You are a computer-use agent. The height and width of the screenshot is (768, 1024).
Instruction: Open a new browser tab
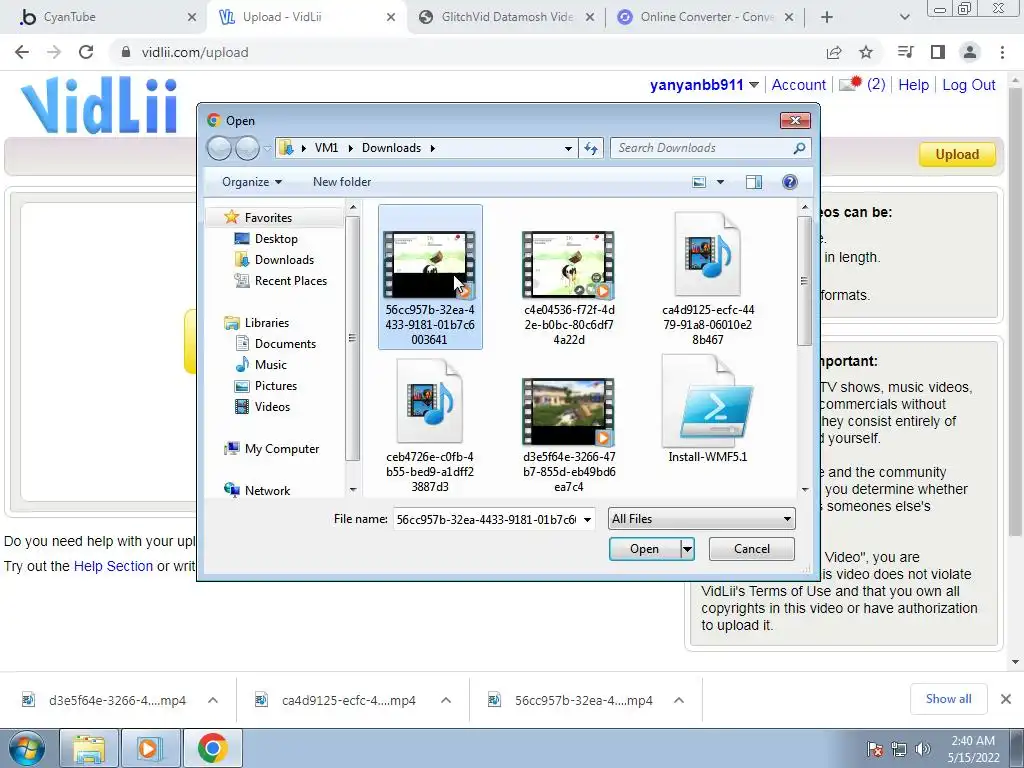point(827,17)
